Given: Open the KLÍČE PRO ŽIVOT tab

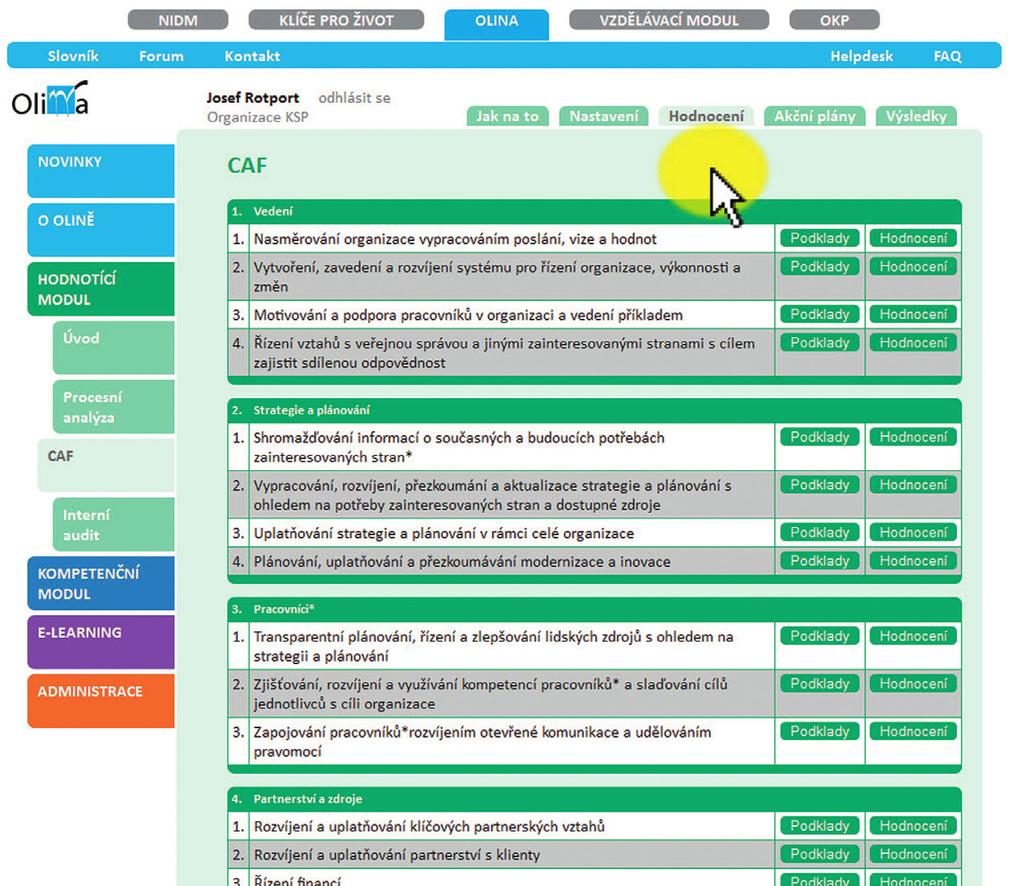Looking at the screenshot, I should [x=336, y=20].
